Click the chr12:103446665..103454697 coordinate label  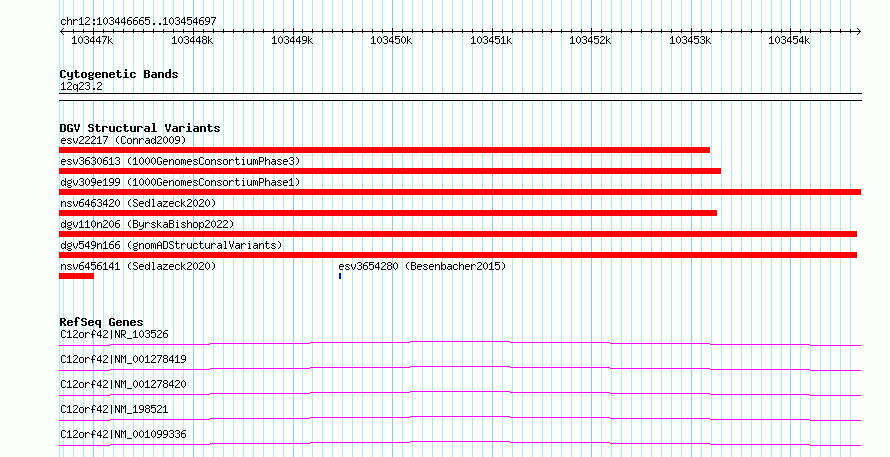click(x=138, y=22)
